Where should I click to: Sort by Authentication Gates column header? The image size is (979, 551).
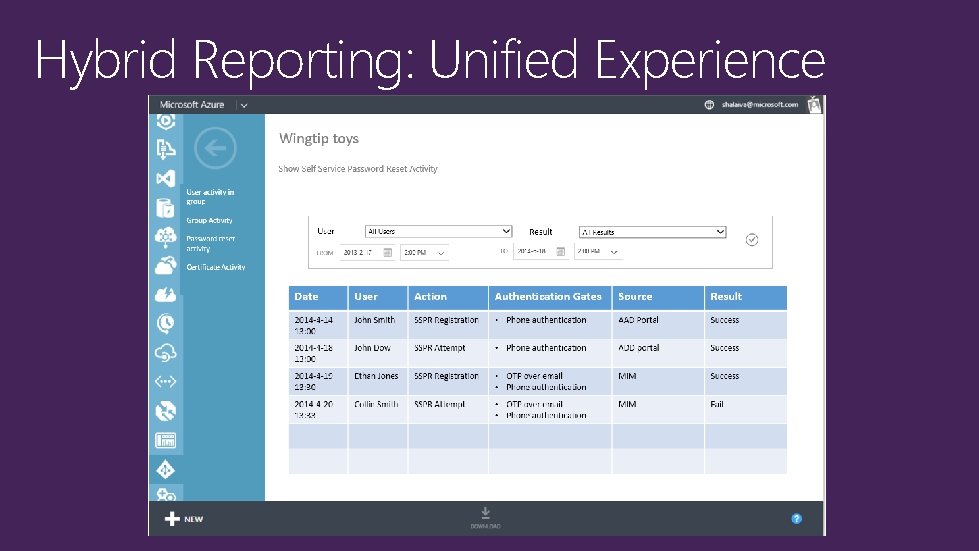[x=550, y=298]
